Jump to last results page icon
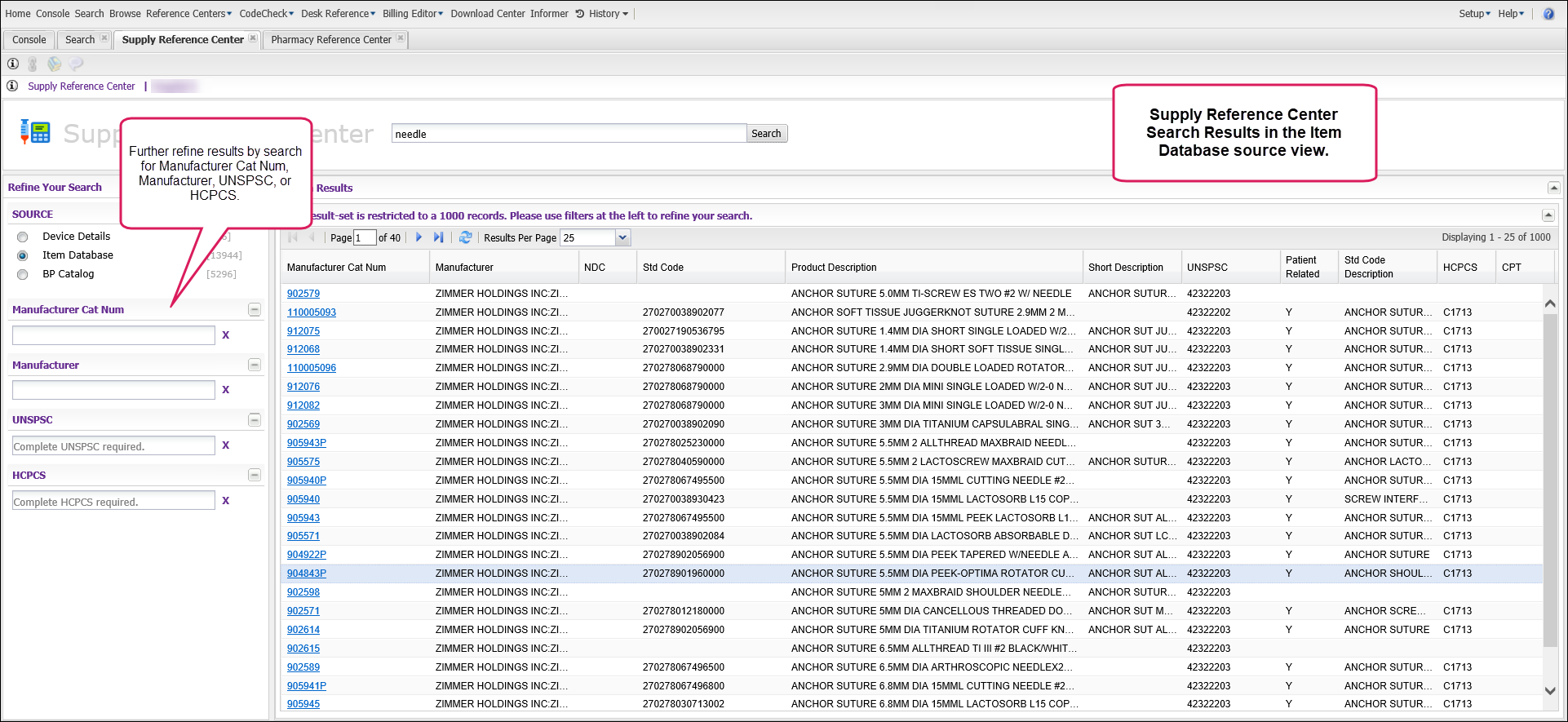 (438, 237)
